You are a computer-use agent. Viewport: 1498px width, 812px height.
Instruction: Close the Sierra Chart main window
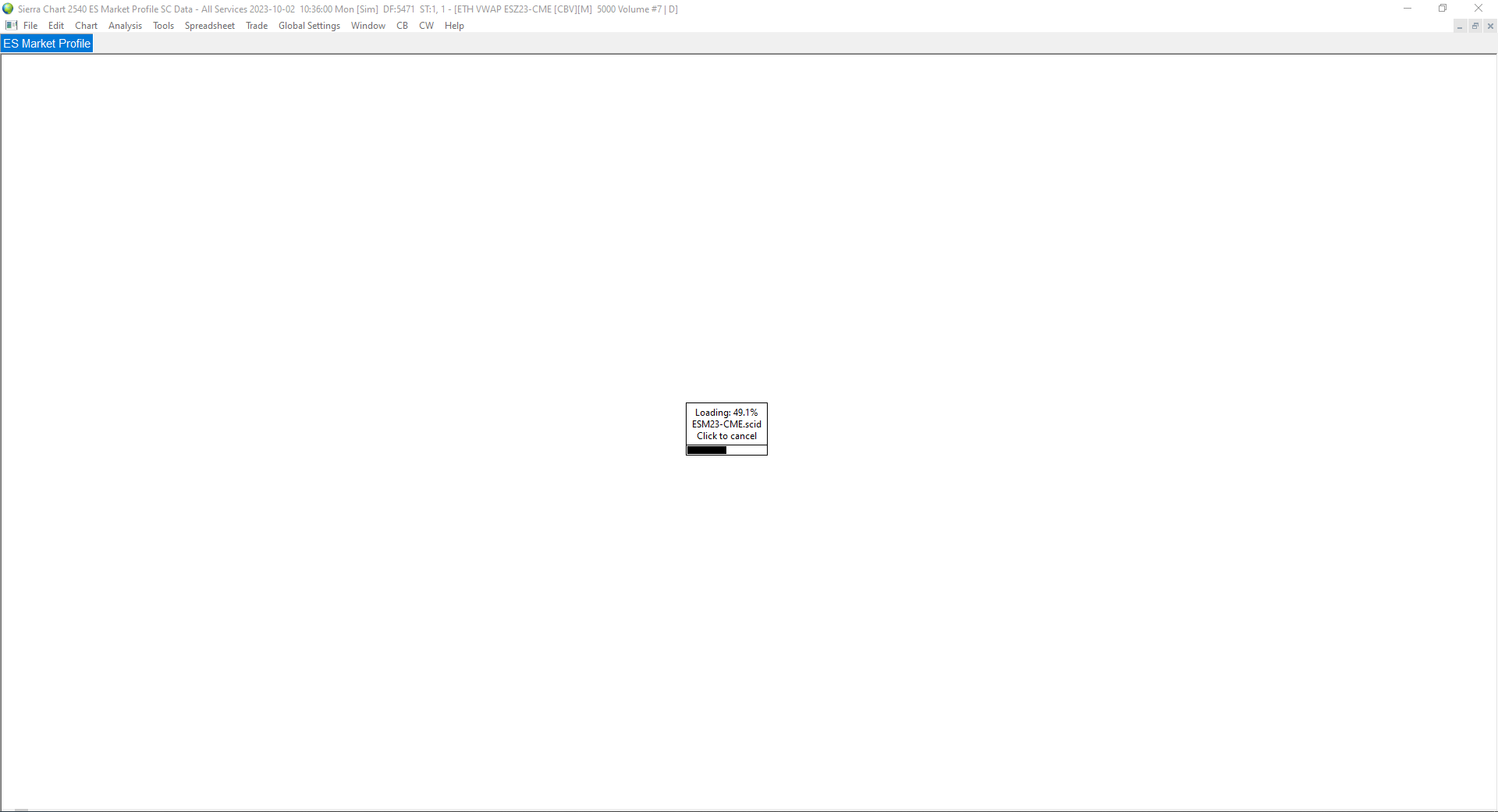tap(1478, 9)
